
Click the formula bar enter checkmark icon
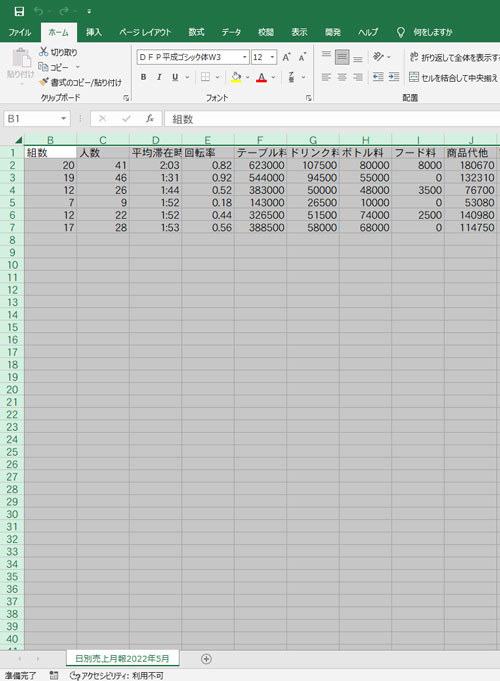click(x=126, y=119)
